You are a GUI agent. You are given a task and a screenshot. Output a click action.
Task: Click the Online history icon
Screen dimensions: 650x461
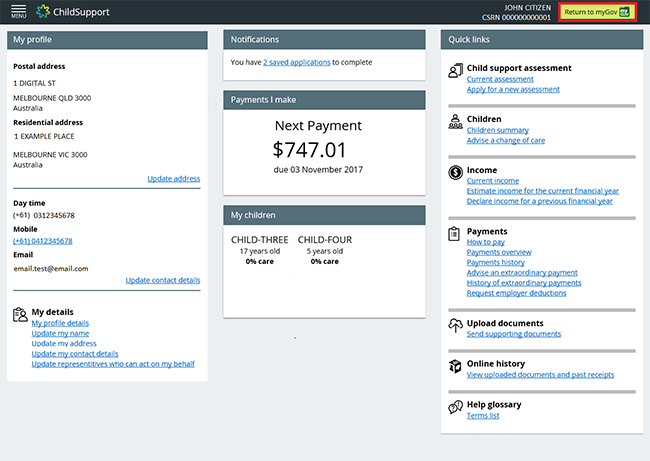coord(455,366)
